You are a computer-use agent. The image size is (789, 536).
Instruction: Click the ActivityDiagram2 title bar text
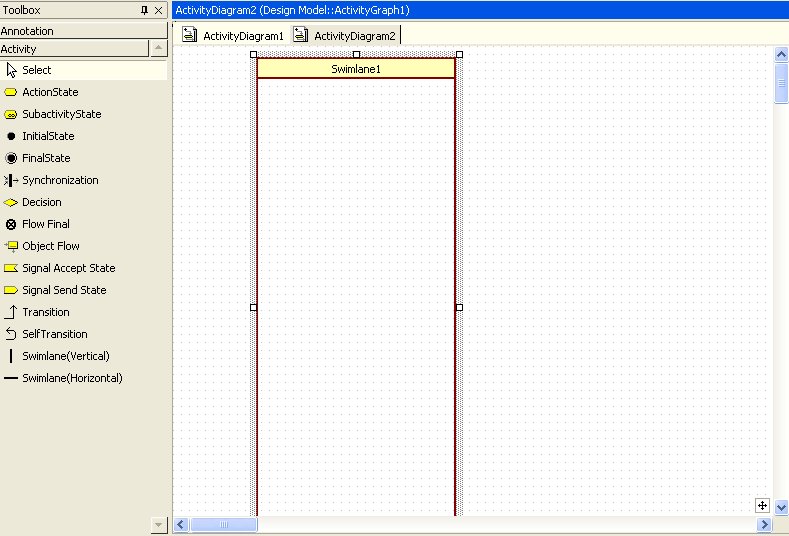pyautogui.click(x=292, y=10)
